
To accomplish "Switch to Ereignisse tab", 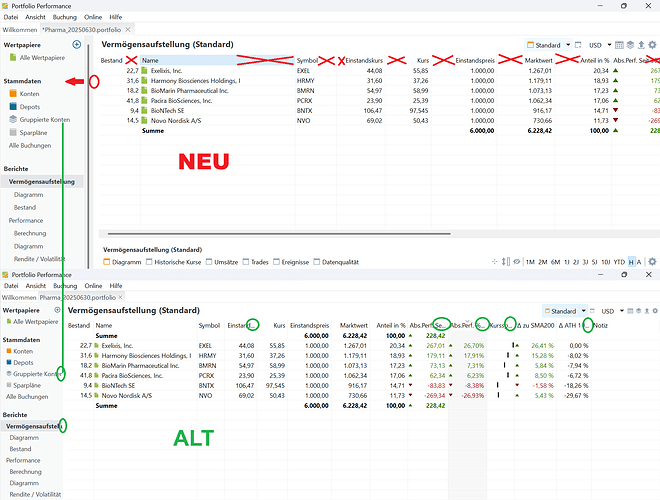I will click(291, 262).
